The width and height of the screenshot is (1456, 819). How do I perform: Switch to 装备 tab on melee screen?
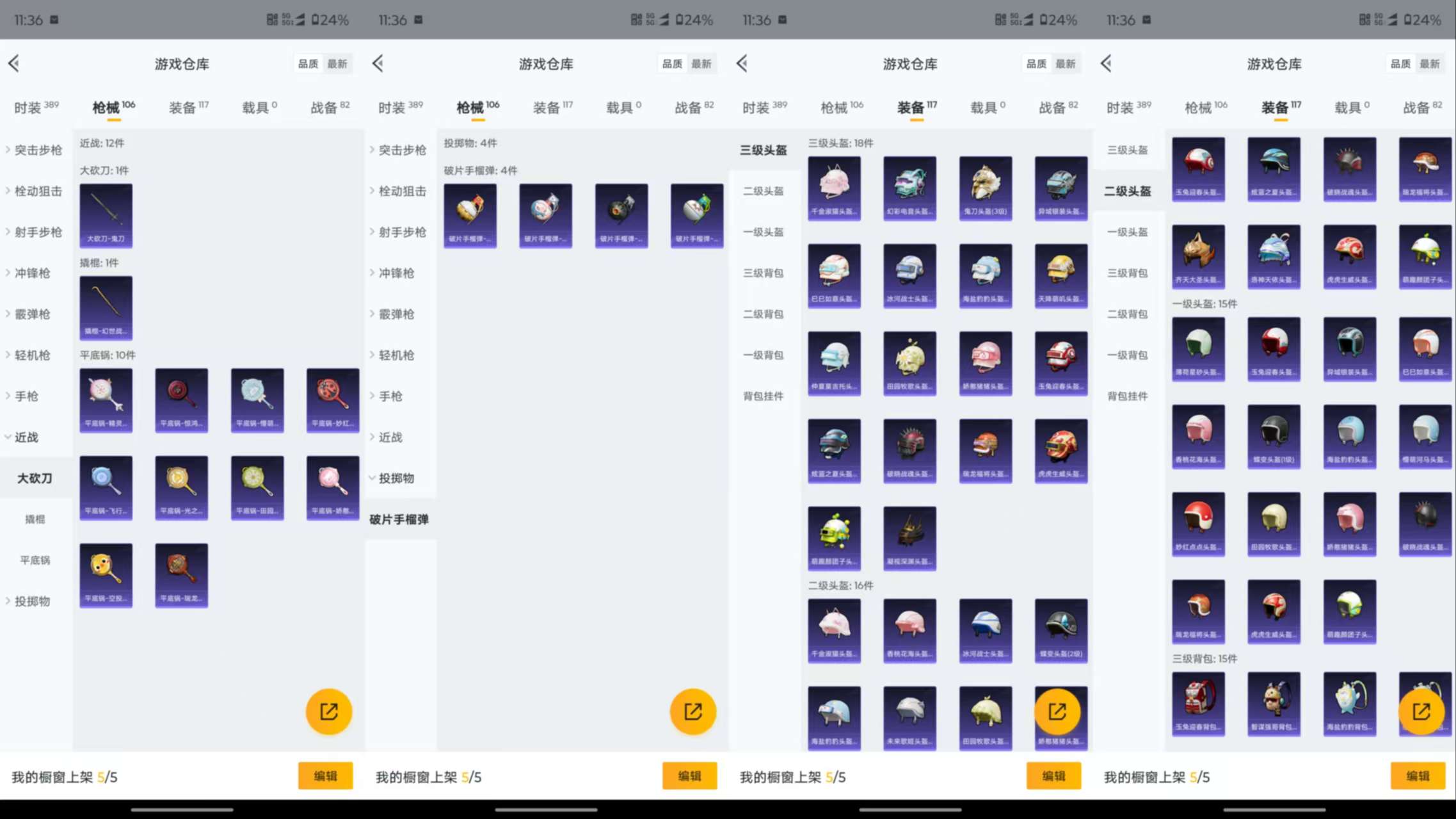coord(188,107)
